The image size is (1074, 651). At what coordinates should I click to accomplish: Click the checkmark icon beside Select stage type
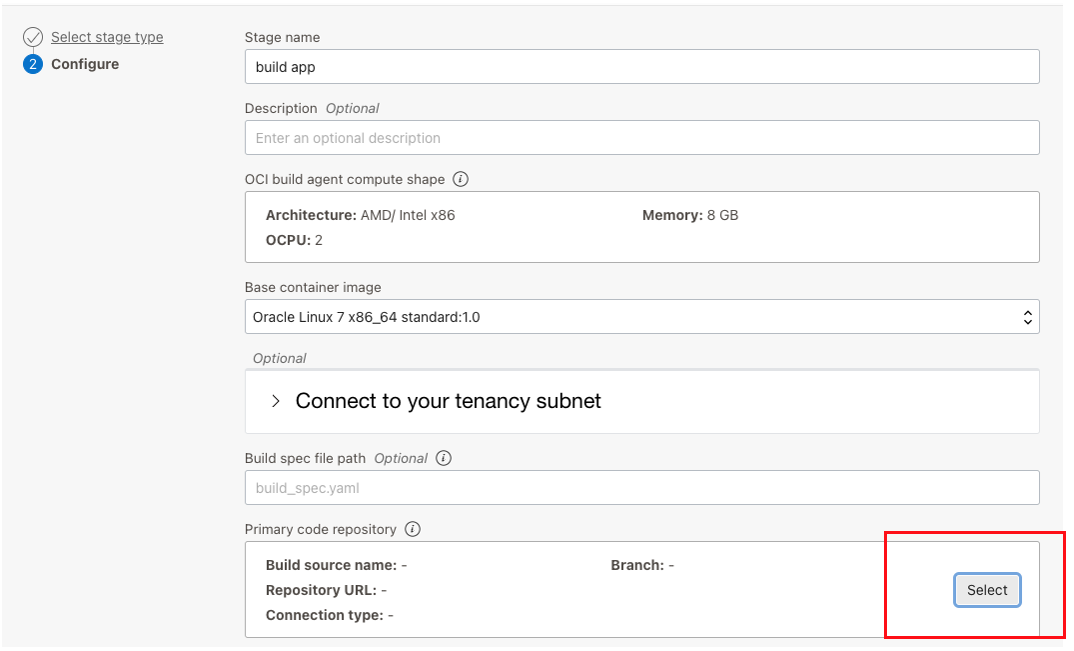coord(33,38)
